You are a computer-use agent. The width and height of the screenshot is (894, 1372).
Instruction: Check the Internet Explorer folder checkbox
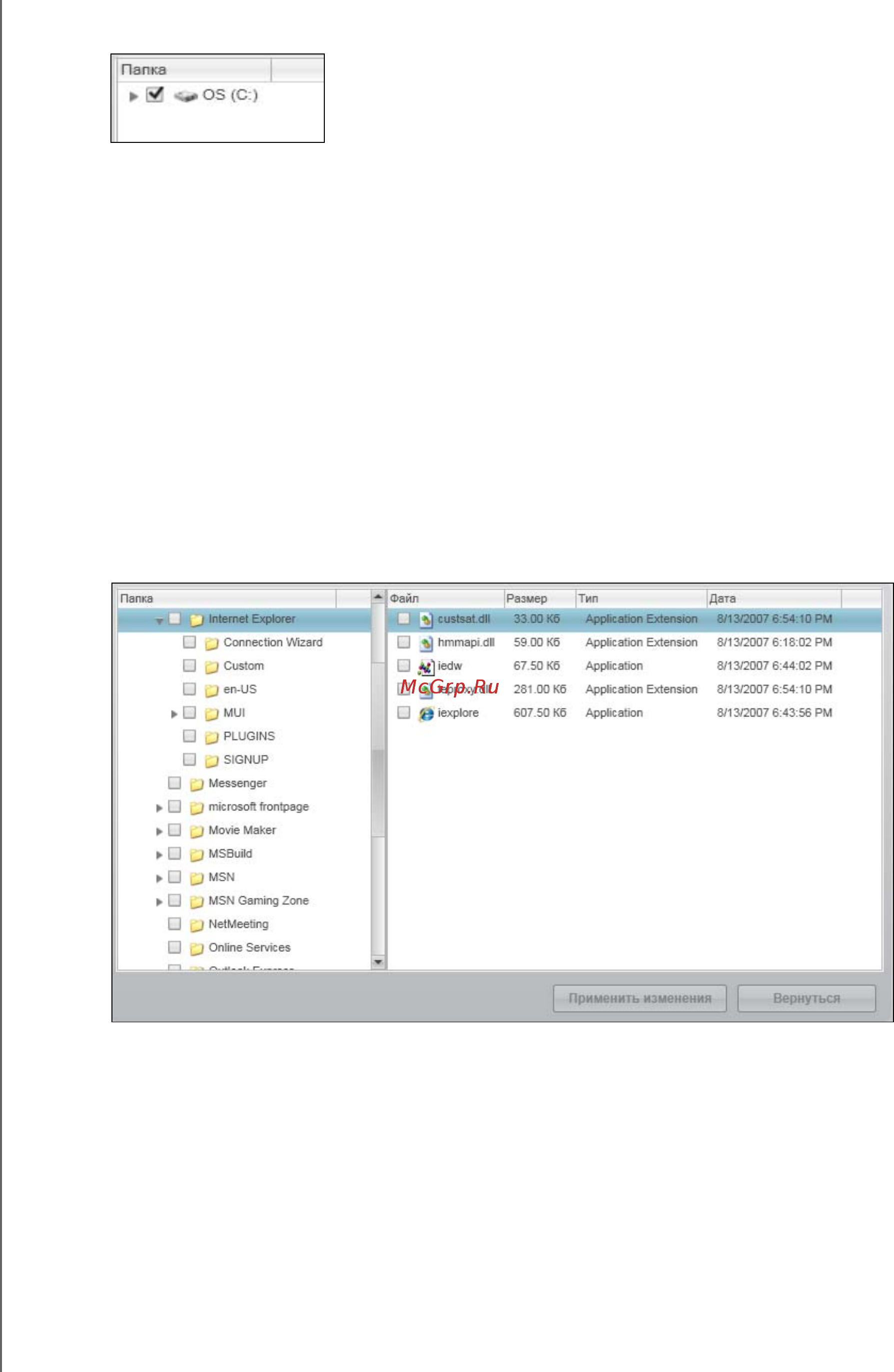click(x=174, y=619)
